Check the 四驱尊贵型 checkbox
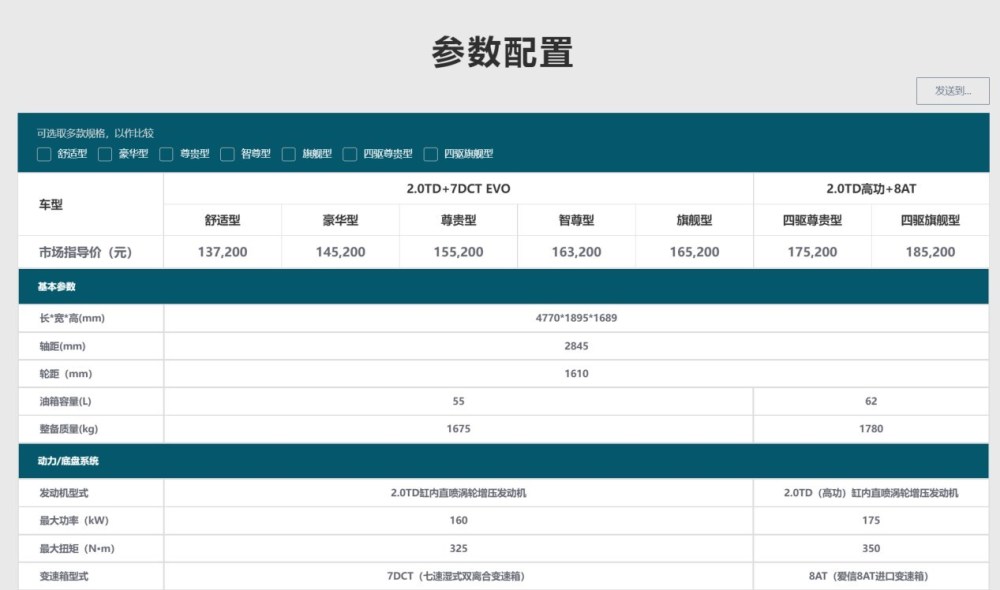The image size is (1000, 590). click(349, 154)
